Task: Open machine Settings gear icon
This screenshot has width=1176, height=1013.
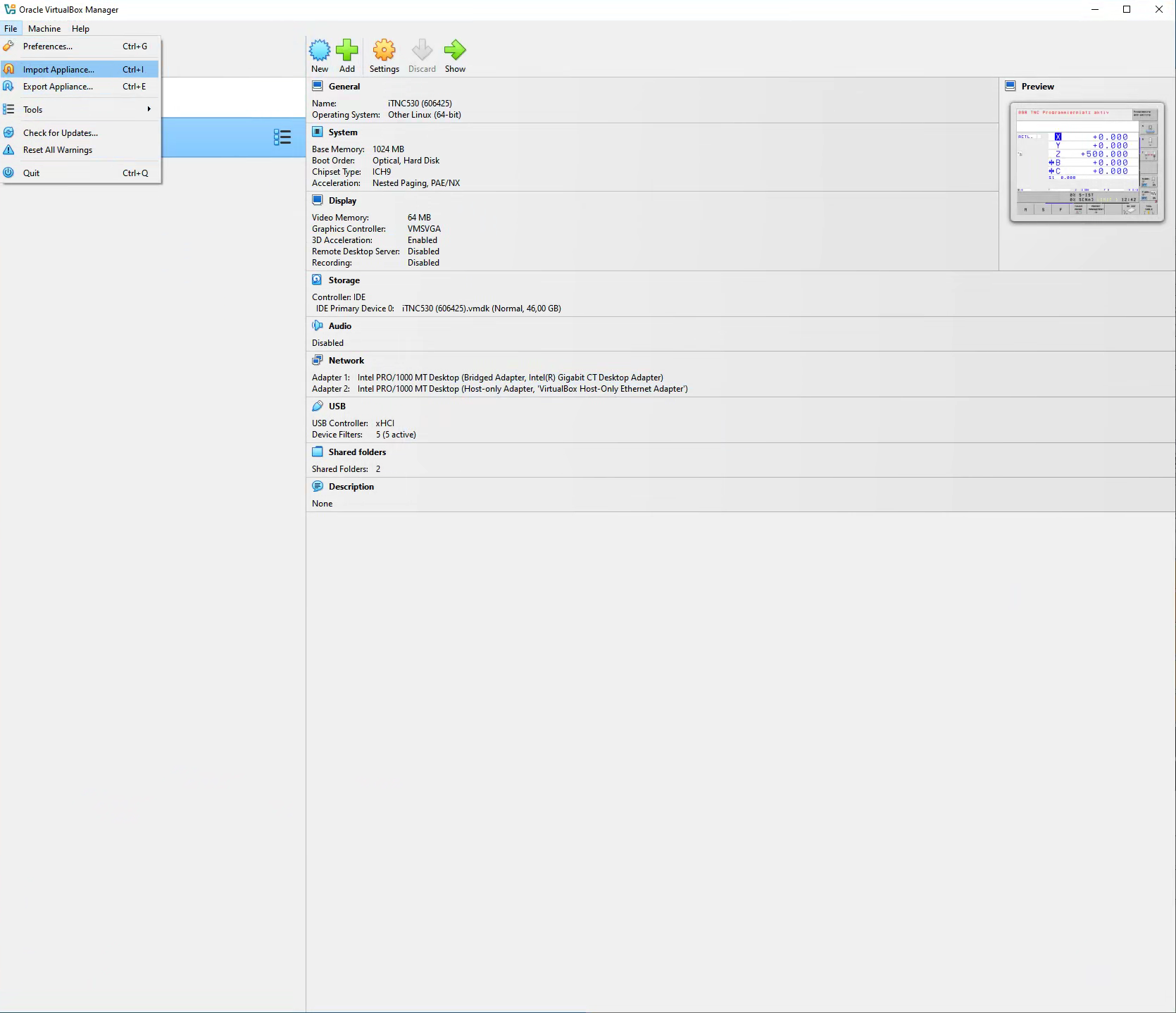Action: (x=384, y=50)
